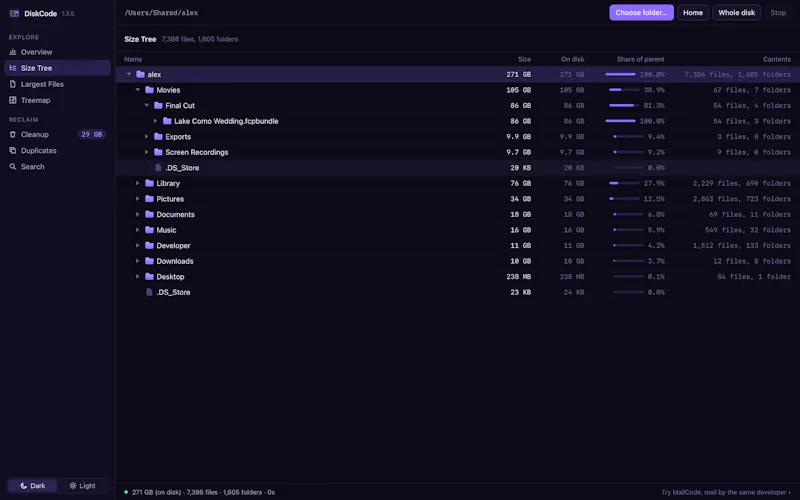Click the Library 27.9% share bar

[624, 183]
